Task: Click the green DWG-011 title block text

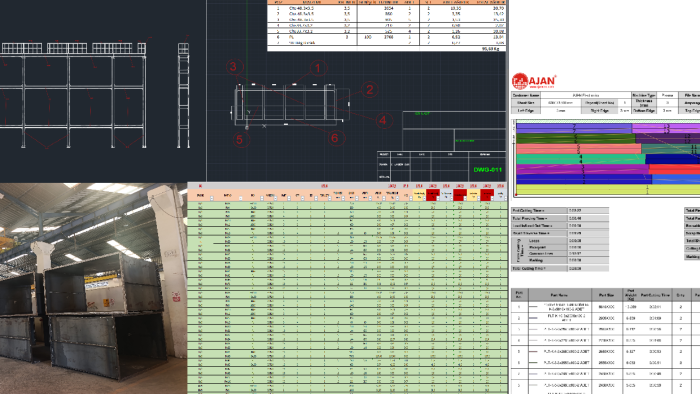Action: coord(487,170)
